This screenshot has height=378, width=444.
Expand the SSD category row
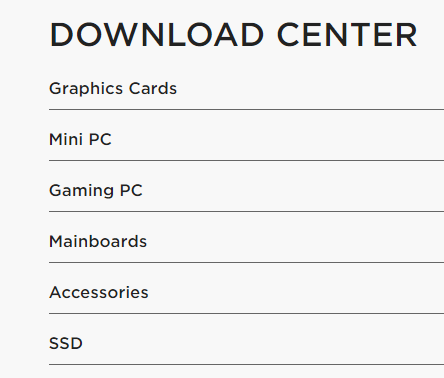(246, 344)
